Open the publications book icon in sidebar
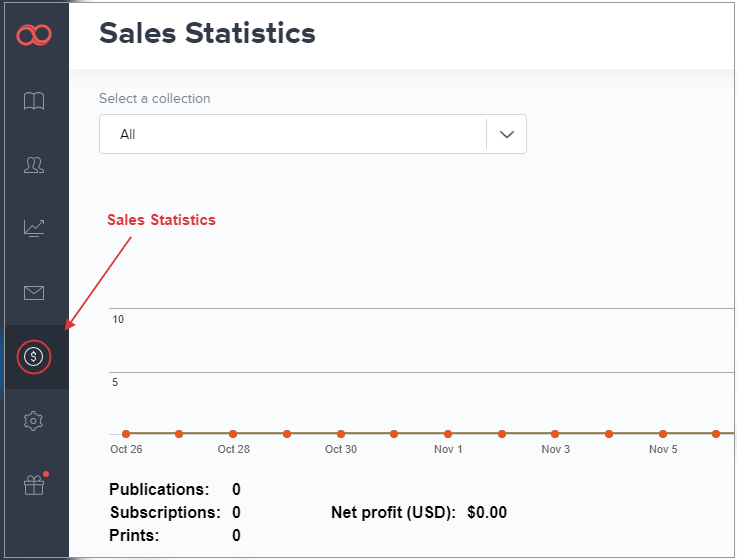The image size is (737, 560). click(x=34, y=101)
